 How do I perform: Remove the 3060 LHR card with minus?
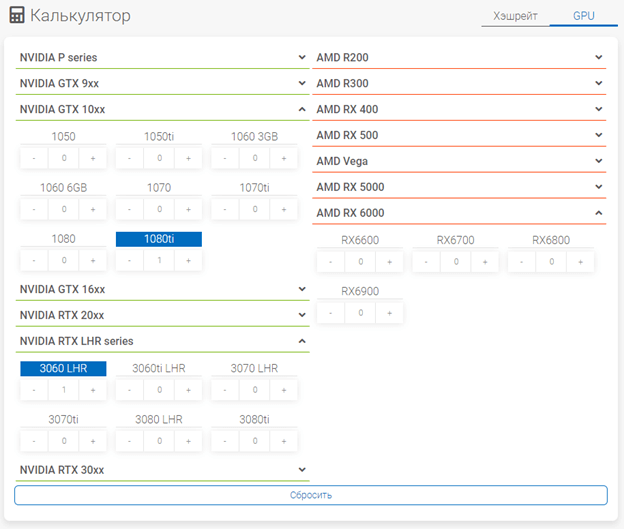[34, 390]
